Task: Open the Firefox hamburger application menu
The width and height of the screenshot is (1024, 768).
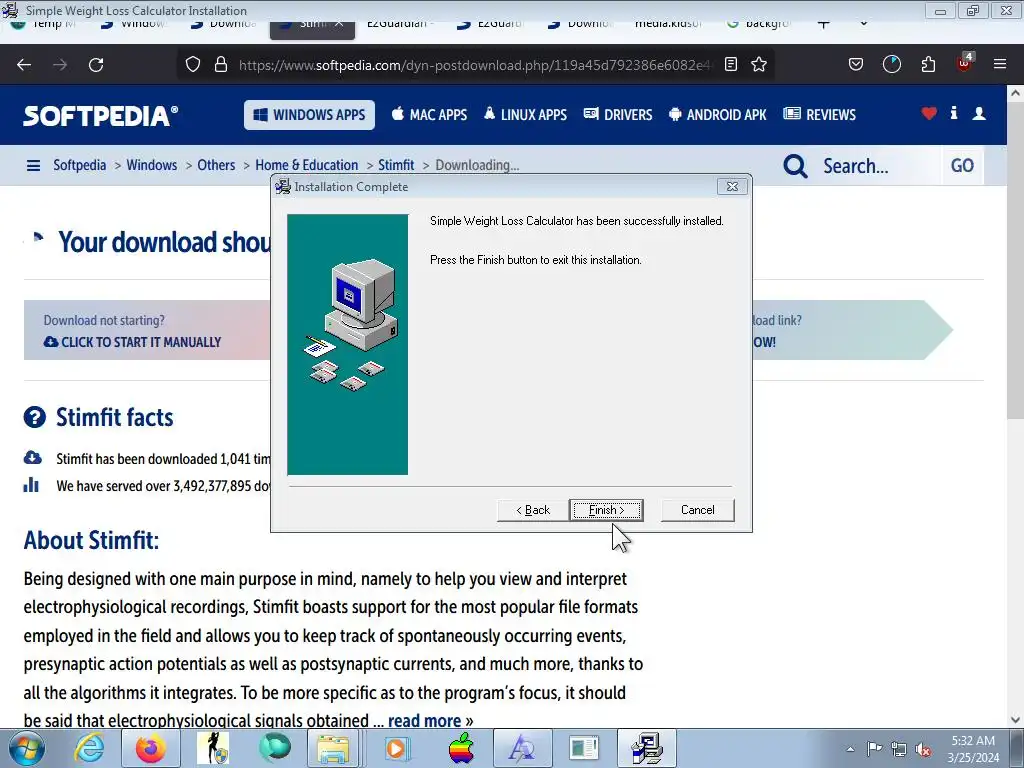Action: 1000,65
